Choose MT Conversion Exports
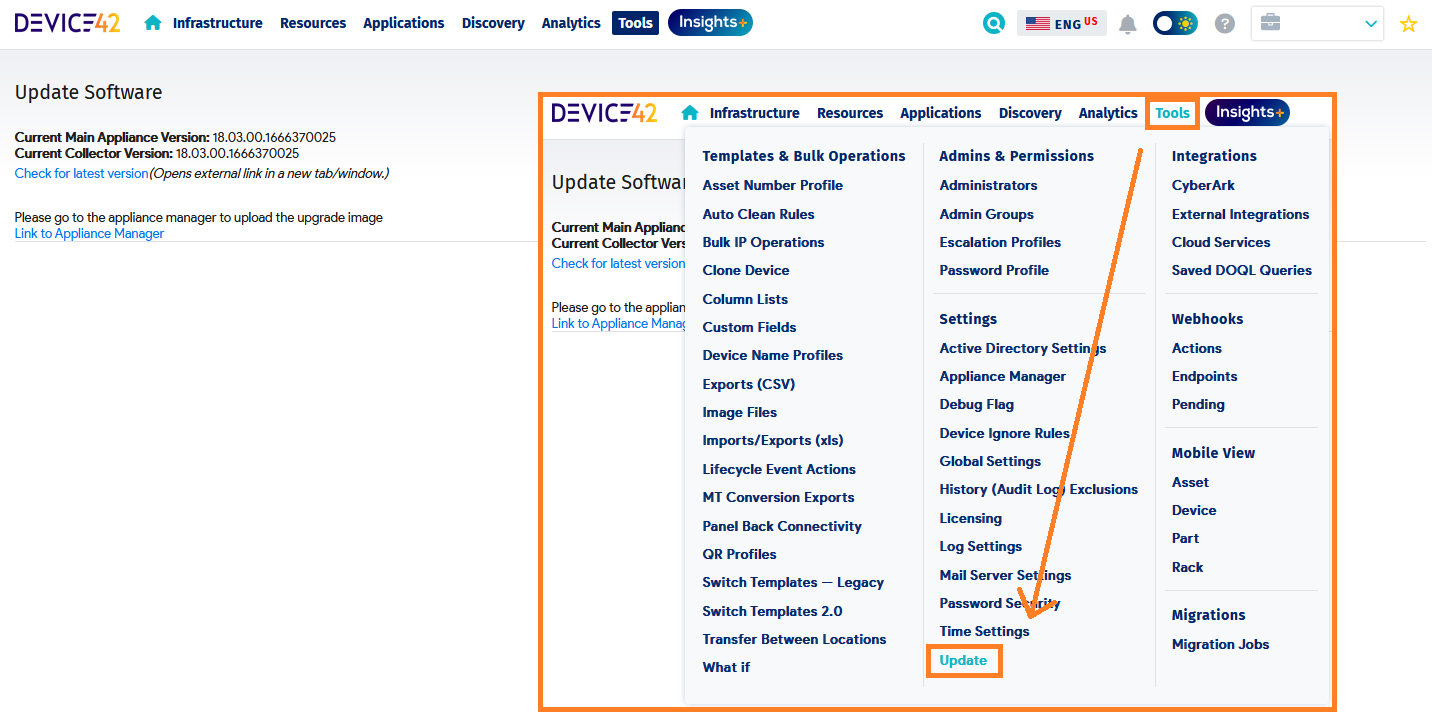 (779, 497)
